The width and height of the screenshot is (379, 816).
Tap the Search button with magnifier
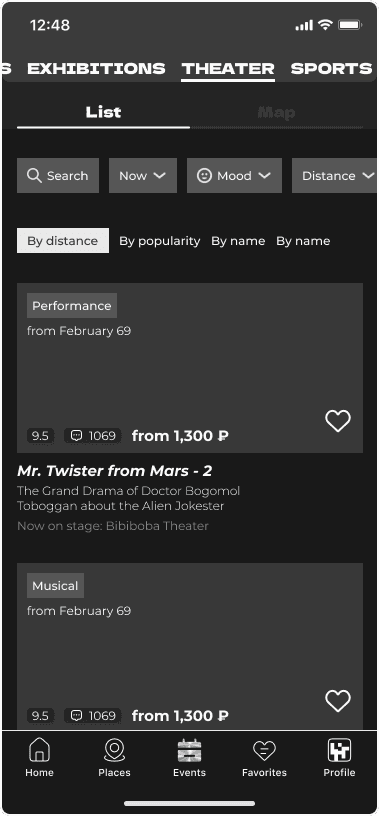(58, 176)
